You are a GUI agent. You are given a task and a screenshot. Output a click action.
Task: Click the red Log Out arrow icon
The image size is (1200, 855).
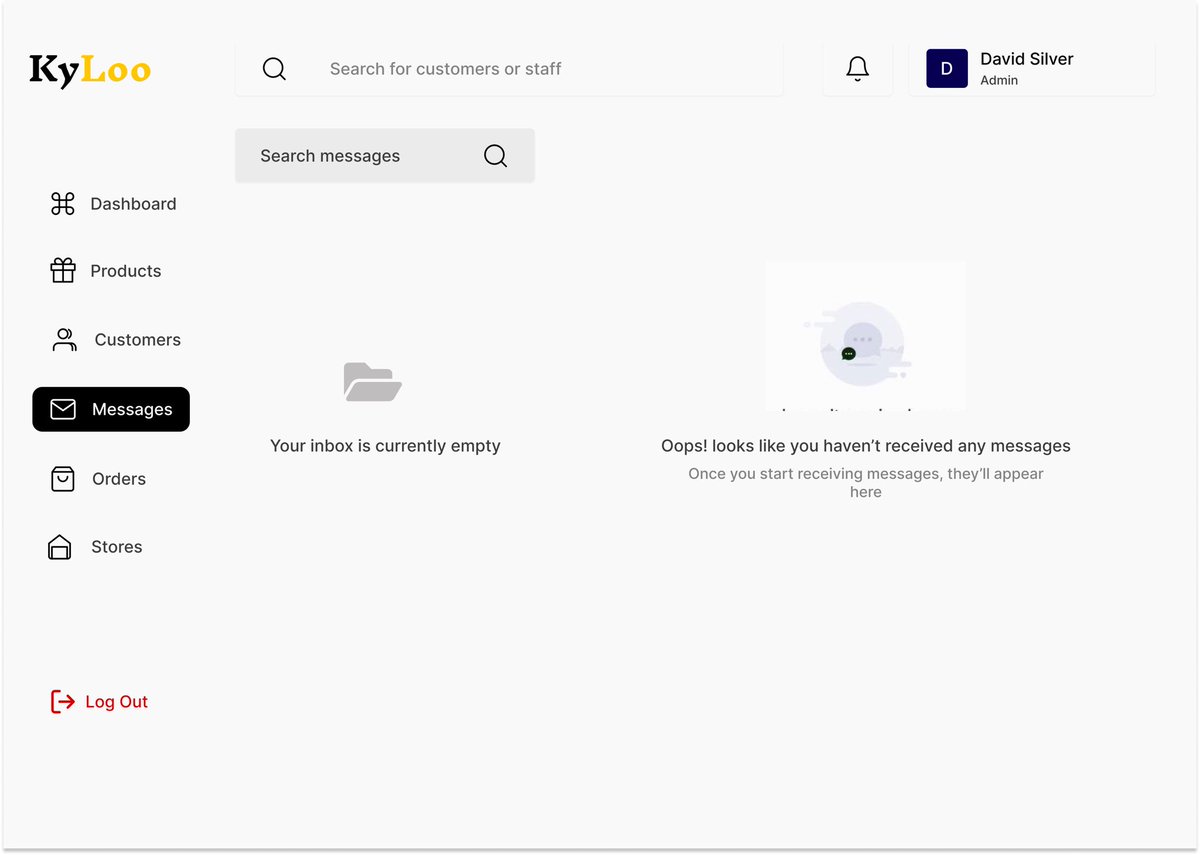63,702
